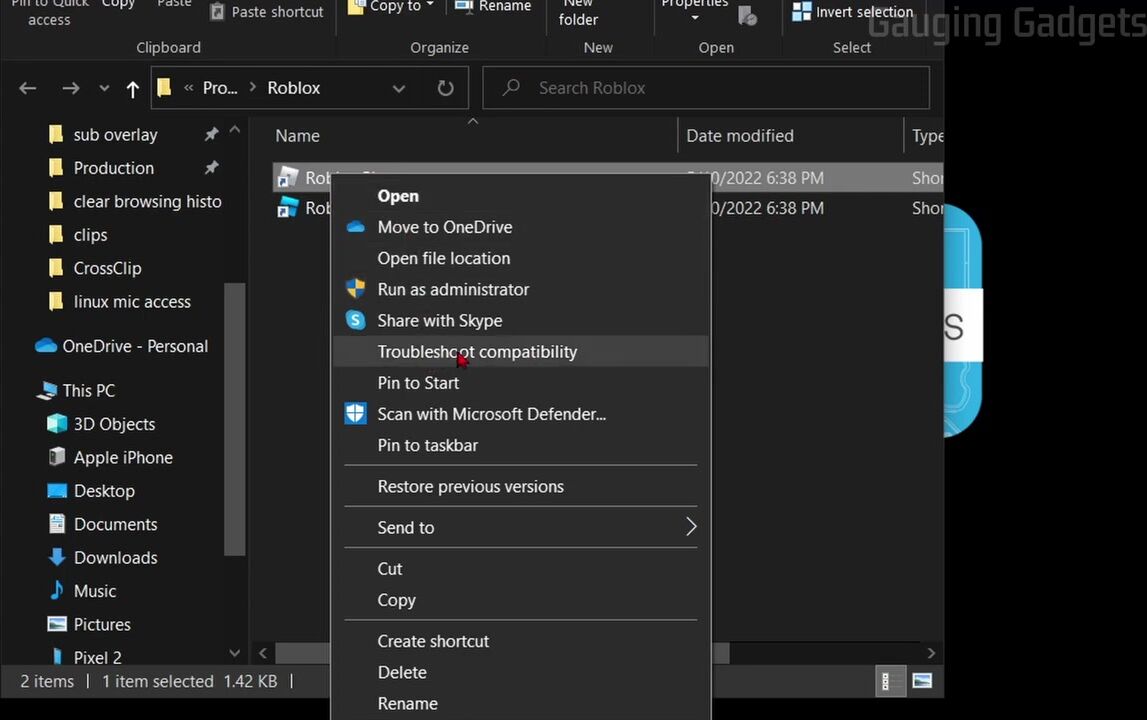Screen dimensions: 1147x720
Task: Choose Cut from the context menu
Action: click(x=521, y=569)
